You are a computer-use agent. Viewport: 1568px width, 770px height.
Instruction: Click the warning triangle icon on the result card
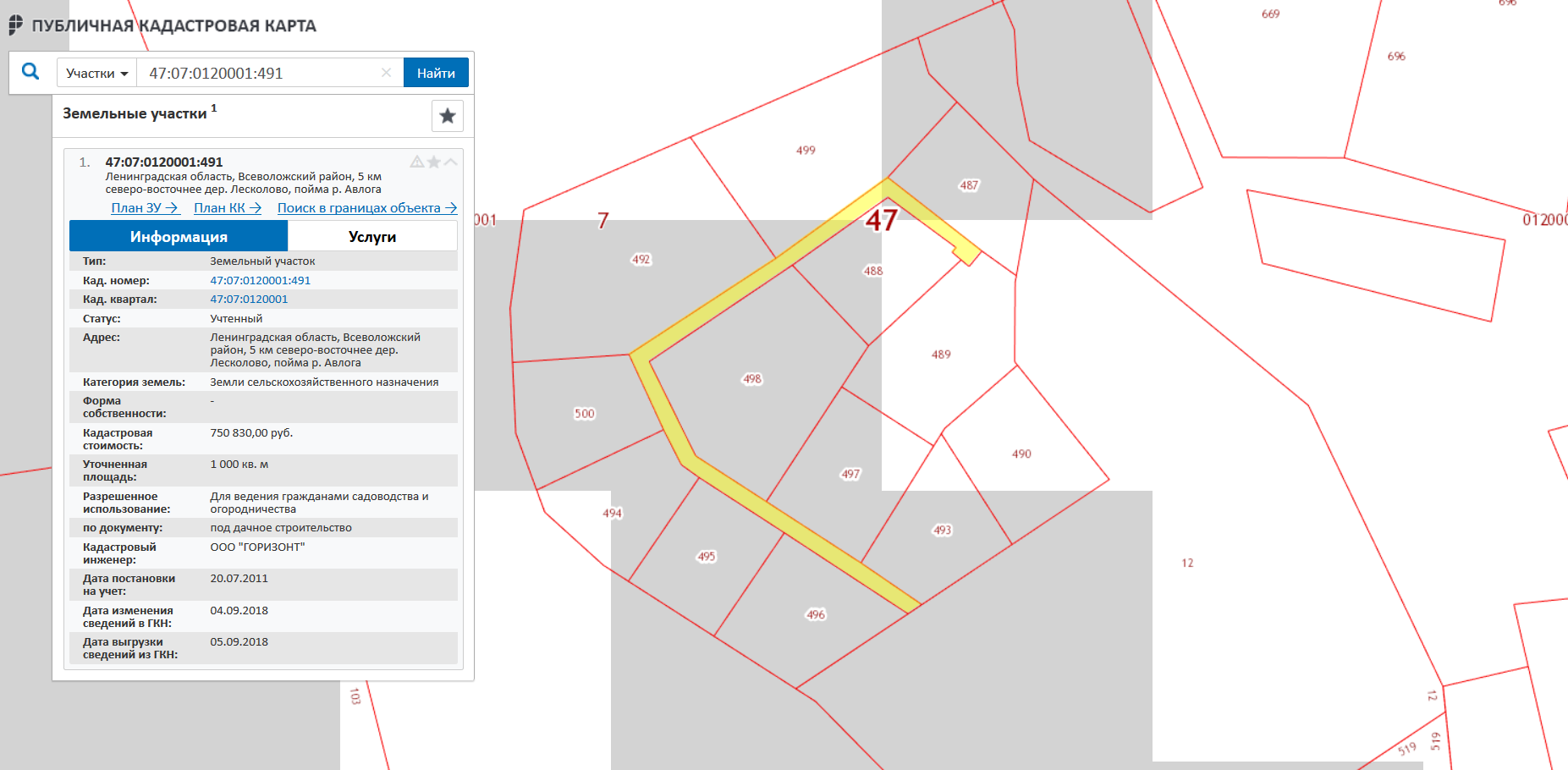[417, 162]
